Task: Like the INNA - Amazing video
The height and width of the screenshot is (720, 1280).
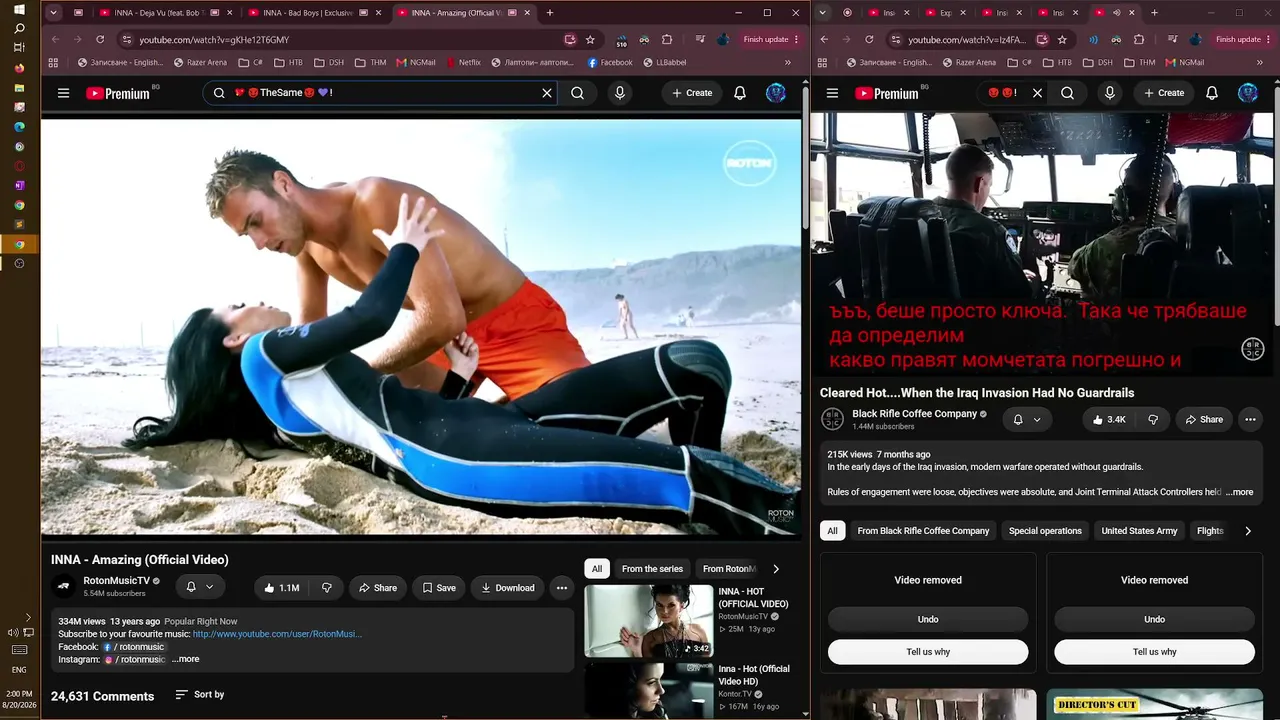Action: 281,588
